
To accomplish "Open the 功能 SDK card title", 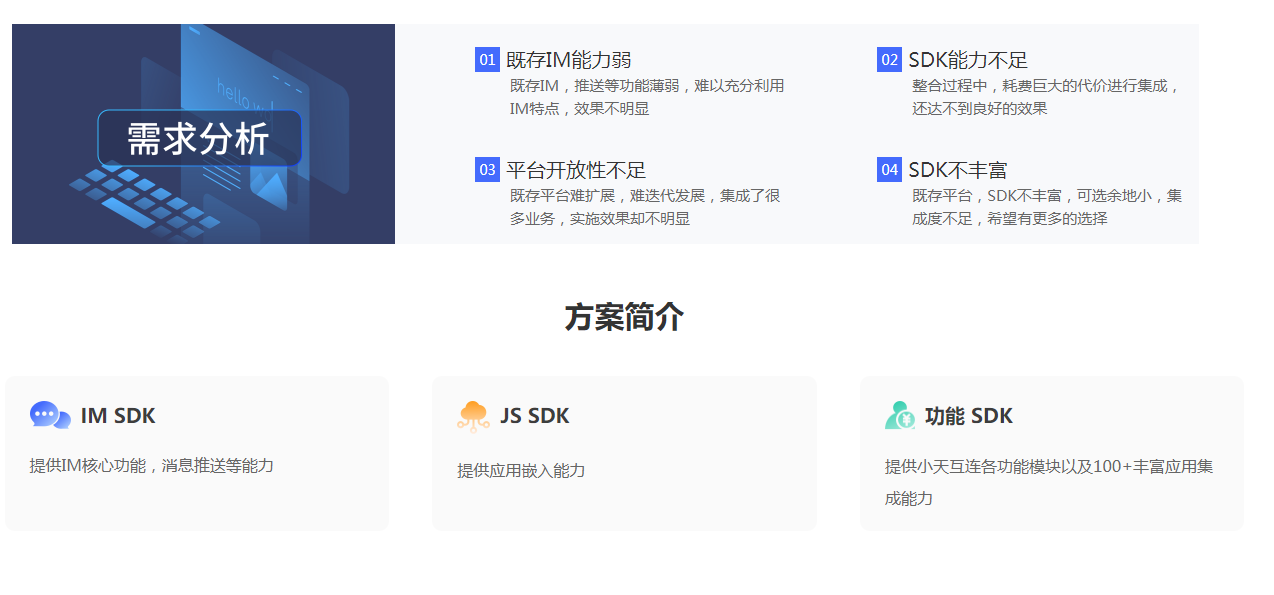I will point(969,416).
